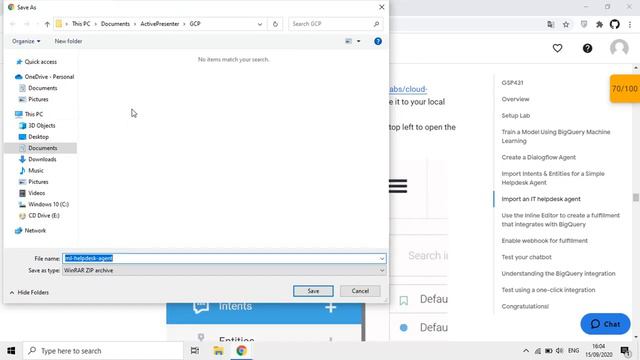Click the translate page icon
This screenshot has height=360, width=640.
551,24
